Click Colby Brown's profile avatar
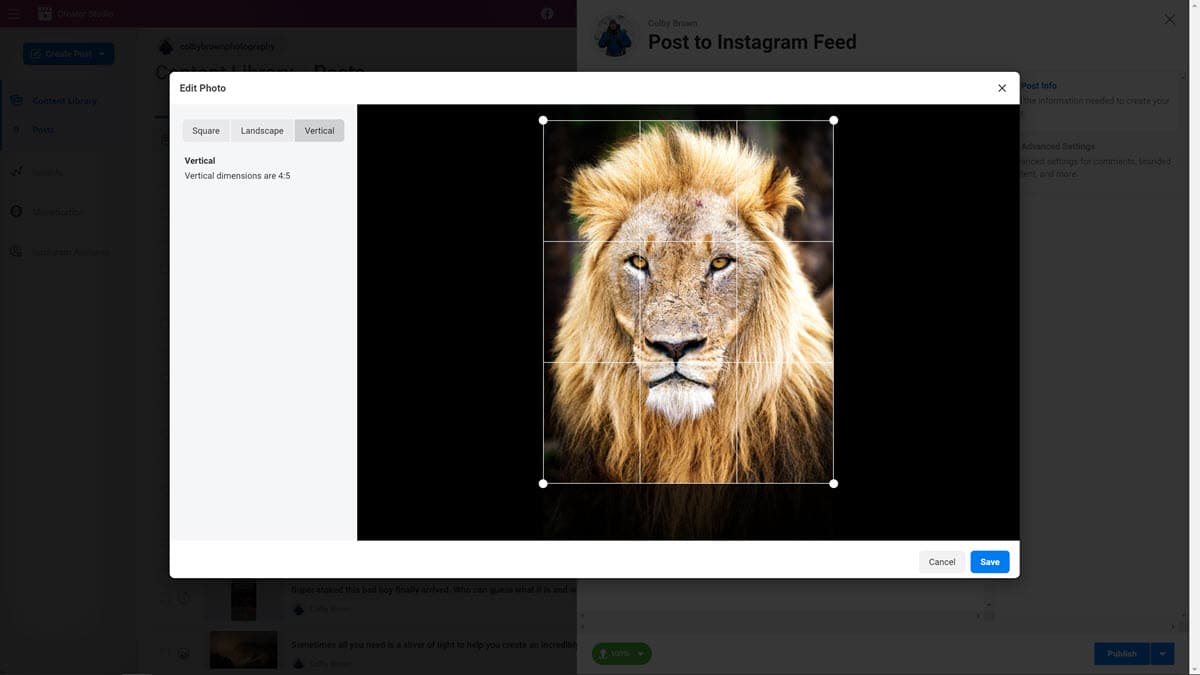This screenshot has height=675, width=1200. click(x=614, y=35)
